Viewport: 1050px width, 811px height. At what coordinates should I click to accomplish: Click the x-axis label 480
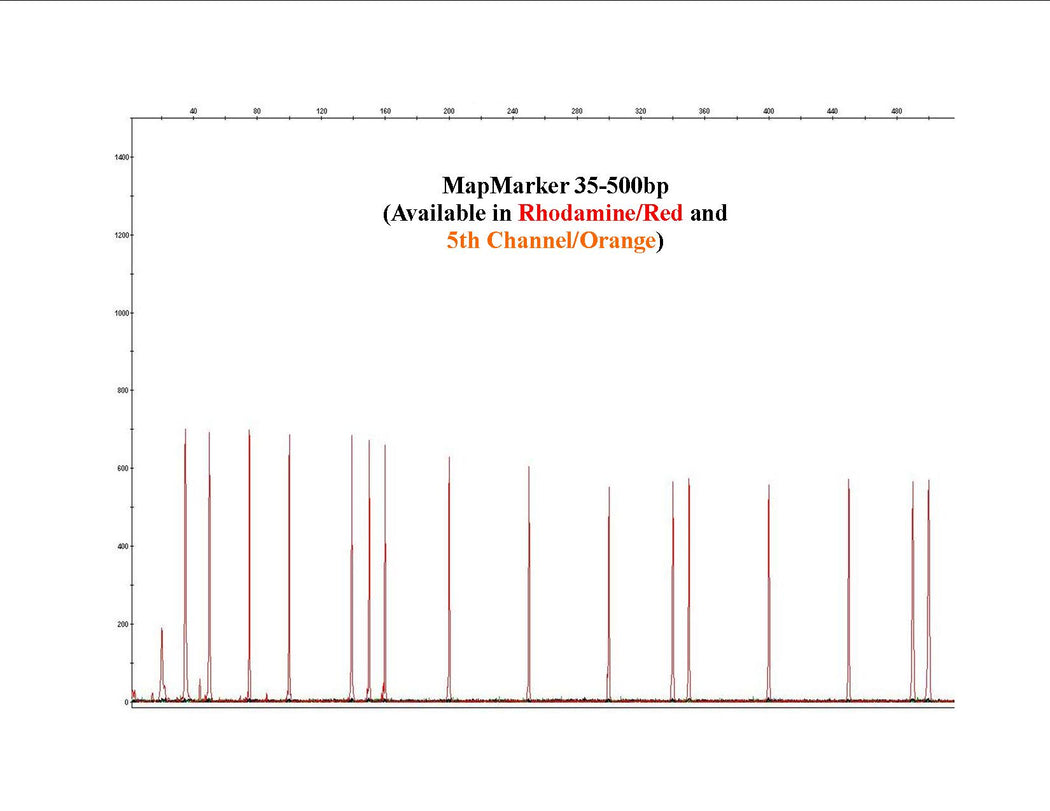[897, 110]
